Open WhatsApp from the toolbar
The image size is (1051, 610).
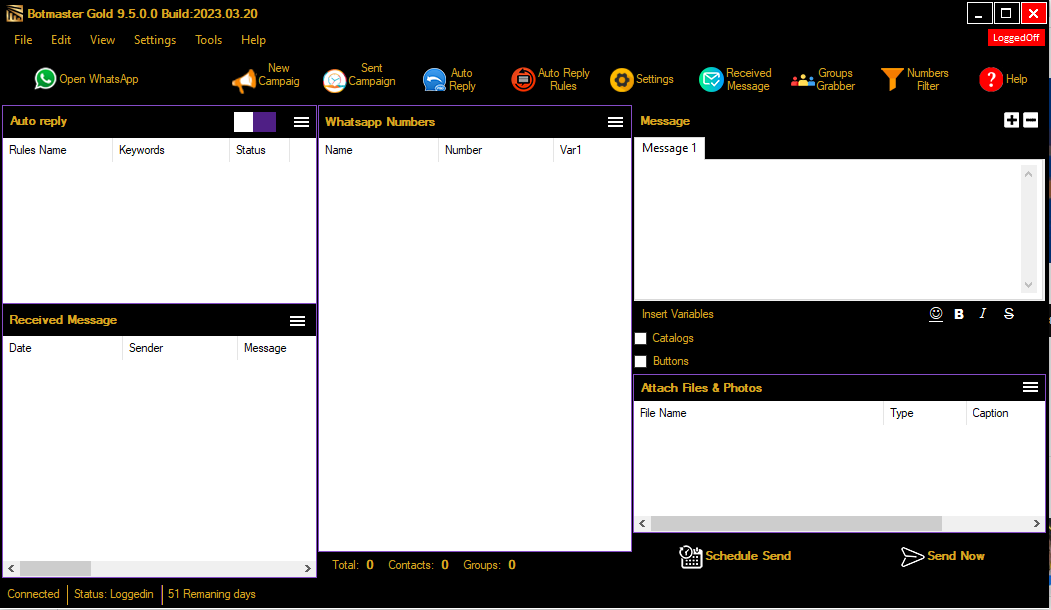(x=86, y=78)
